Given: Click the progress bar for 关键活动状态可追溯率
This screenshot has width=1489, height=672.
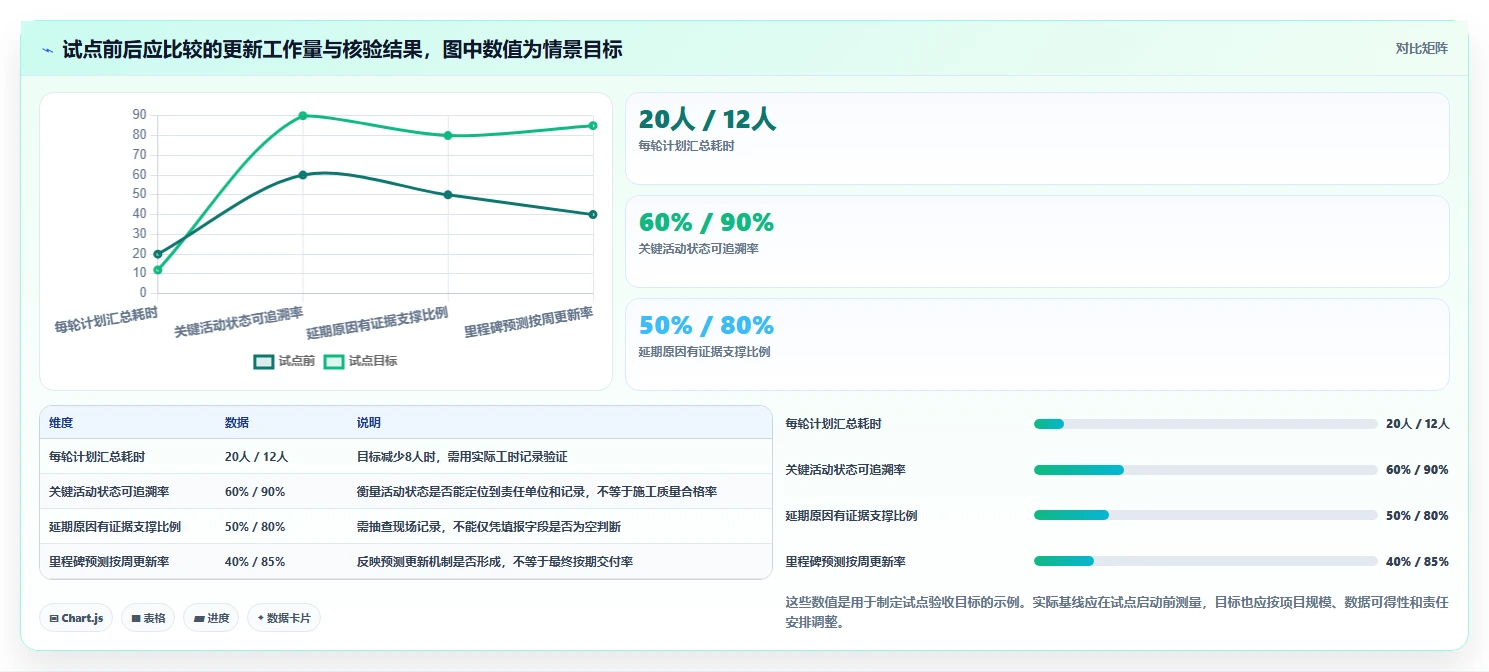Looking at the screenshot, I should coord(1206,470).
